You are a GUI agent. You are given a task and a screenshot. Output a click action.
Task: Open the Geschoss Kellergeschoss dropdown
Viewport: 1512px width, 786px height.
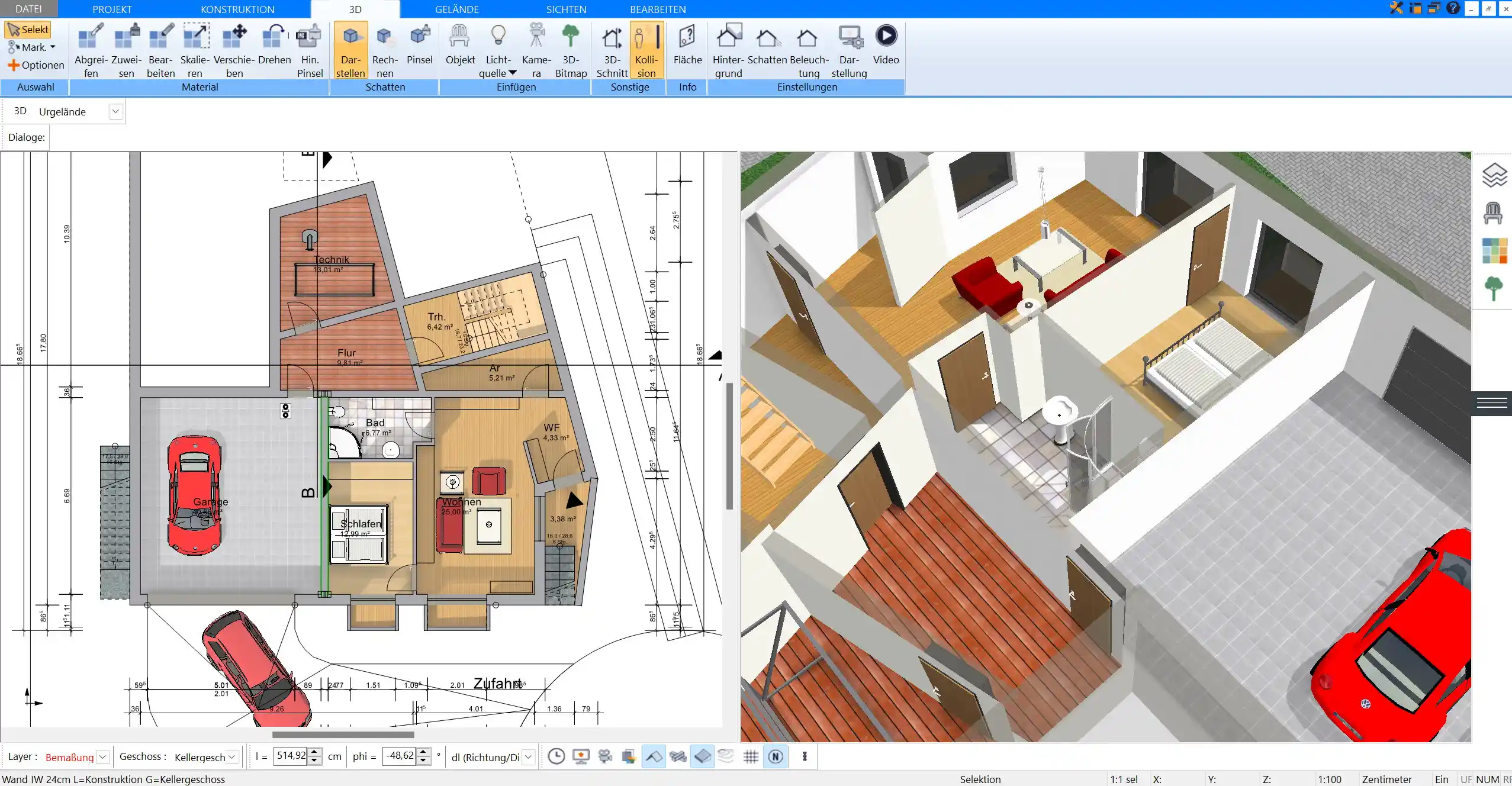click(232, 757)
